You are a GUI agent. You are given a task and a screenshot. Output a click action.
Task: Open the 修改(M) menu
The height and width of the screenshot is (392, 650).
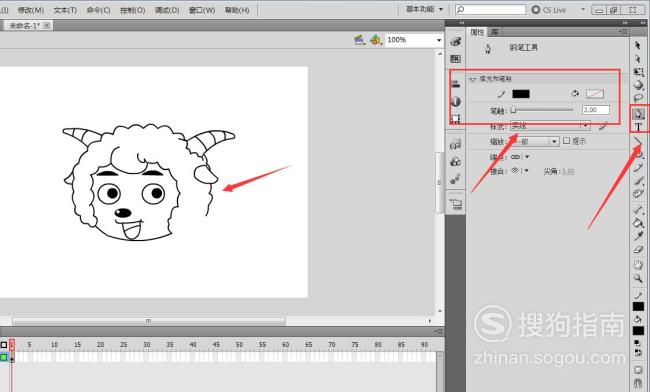[31, 10]
